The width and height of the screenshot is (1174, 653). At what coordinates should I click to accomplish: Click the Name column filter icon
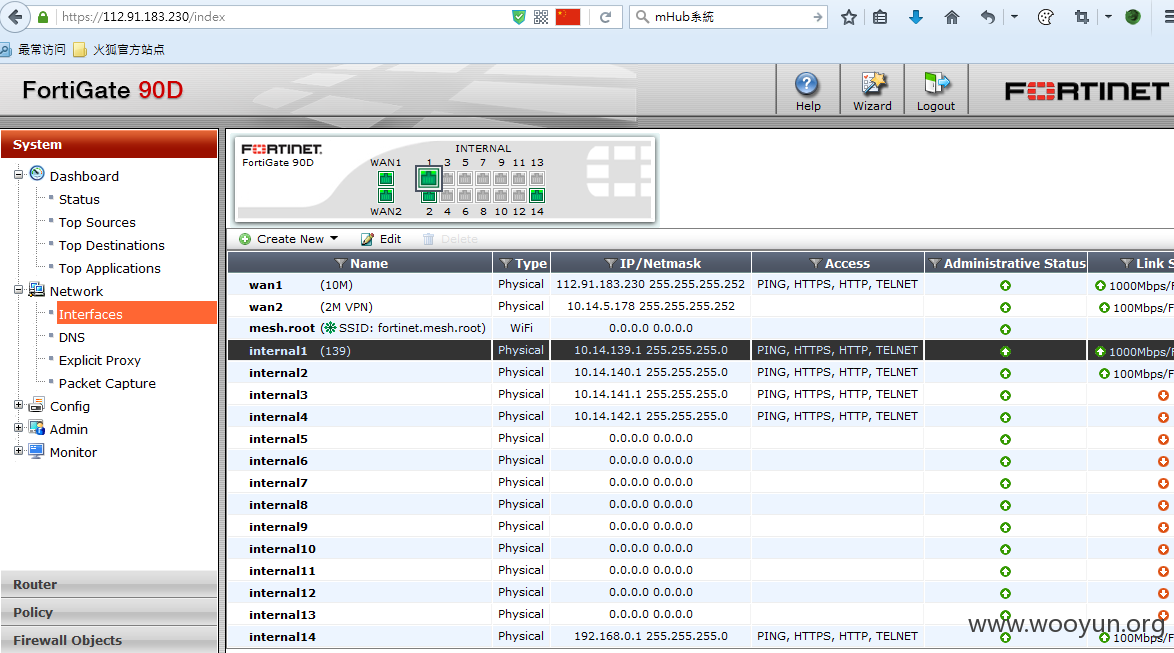click(341, 264)
